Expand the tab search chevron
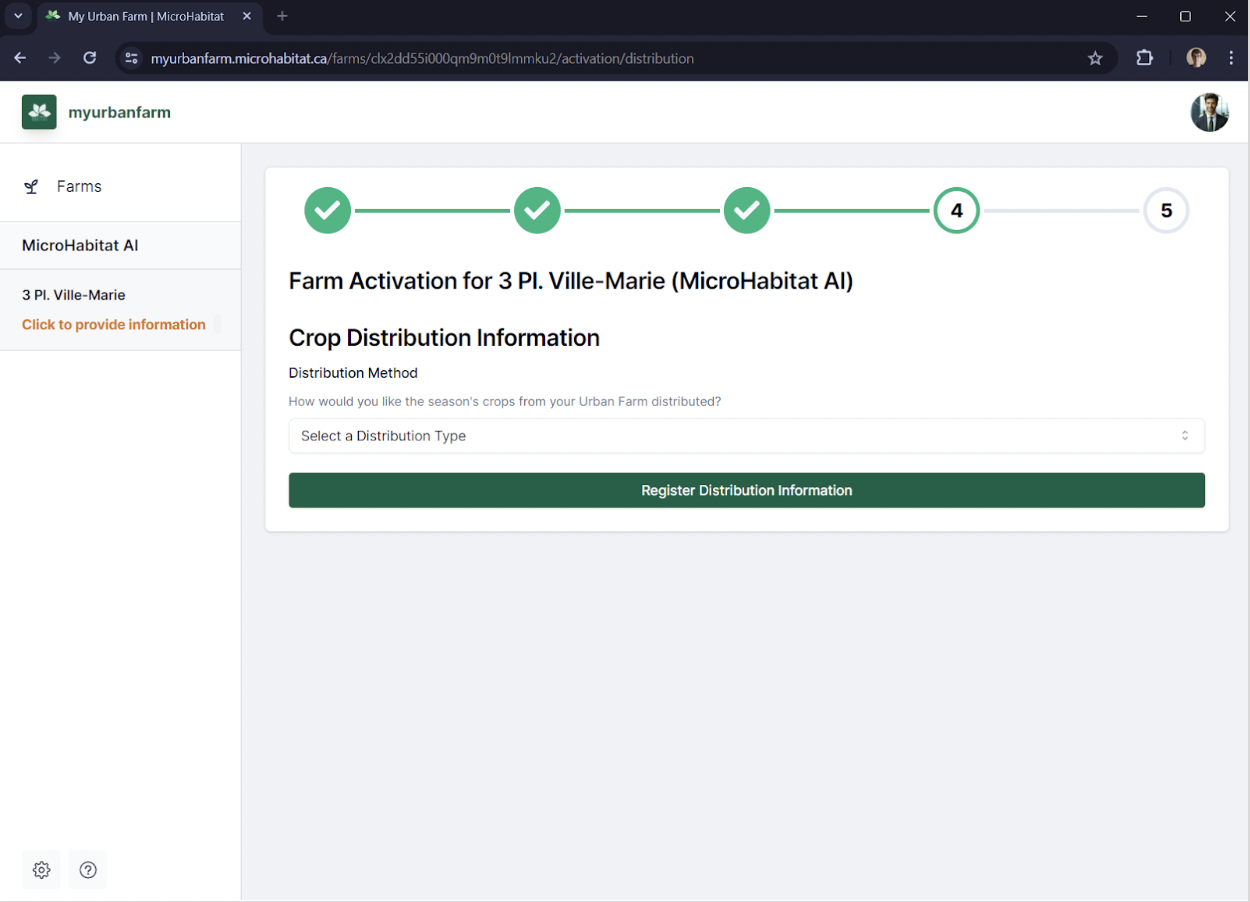 point(18,16)
